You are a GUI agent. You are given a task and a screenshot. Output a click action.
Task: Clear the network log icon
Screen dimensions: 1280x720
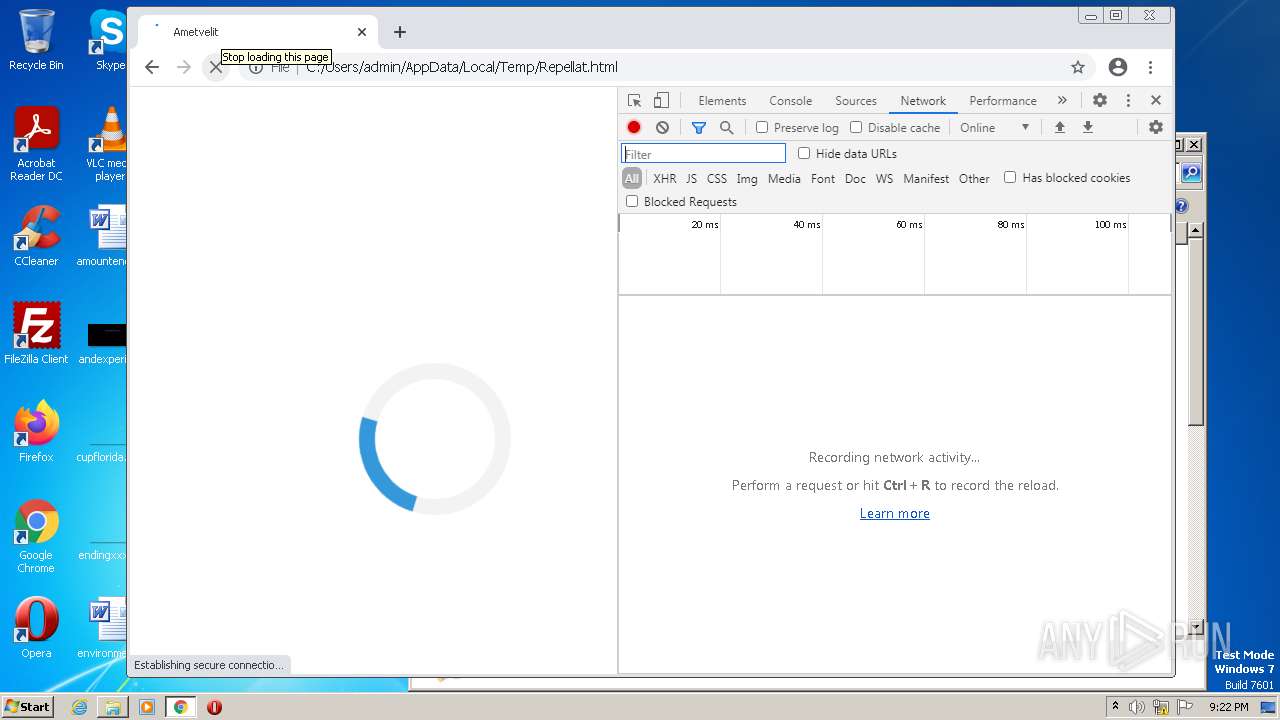662,127
